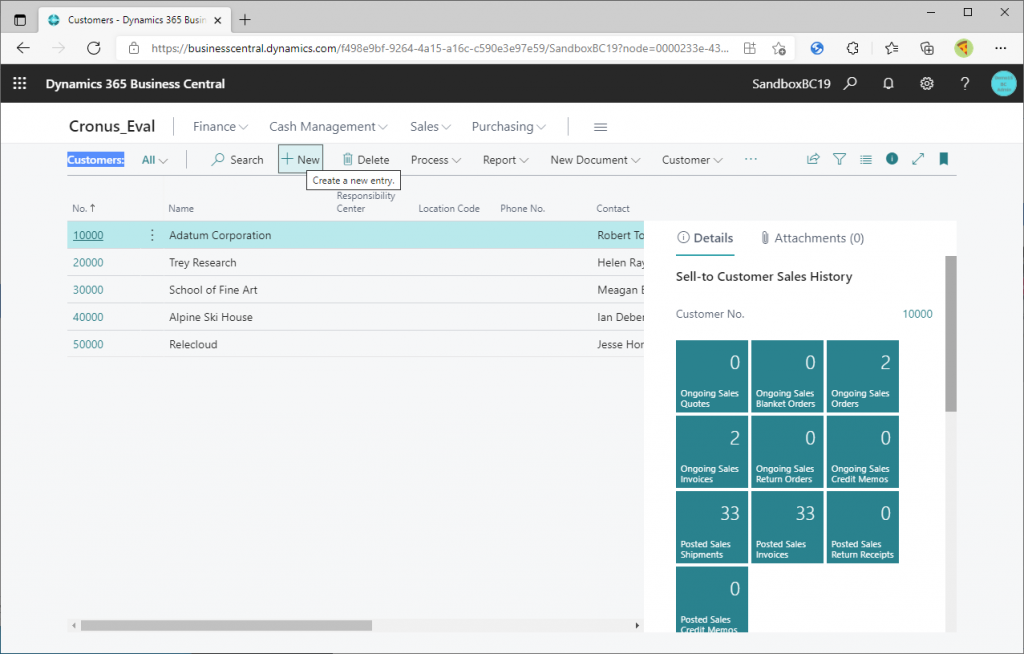1024x654 pixels.
Task: Close the Customers browser tab
Action: 217,20
